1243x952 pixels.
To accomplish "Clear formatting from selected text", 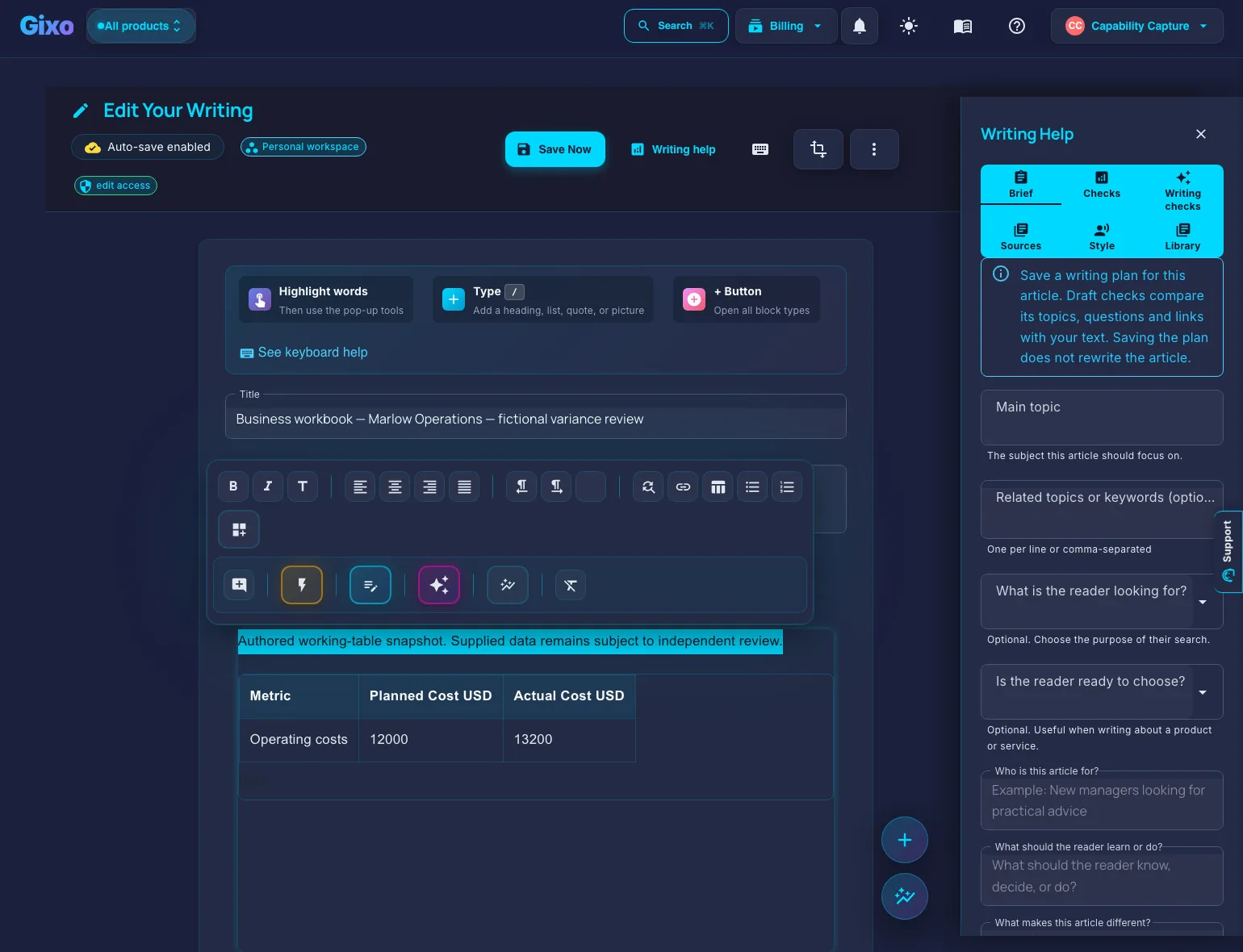I will pyautogui.click(x=571, y=585).
